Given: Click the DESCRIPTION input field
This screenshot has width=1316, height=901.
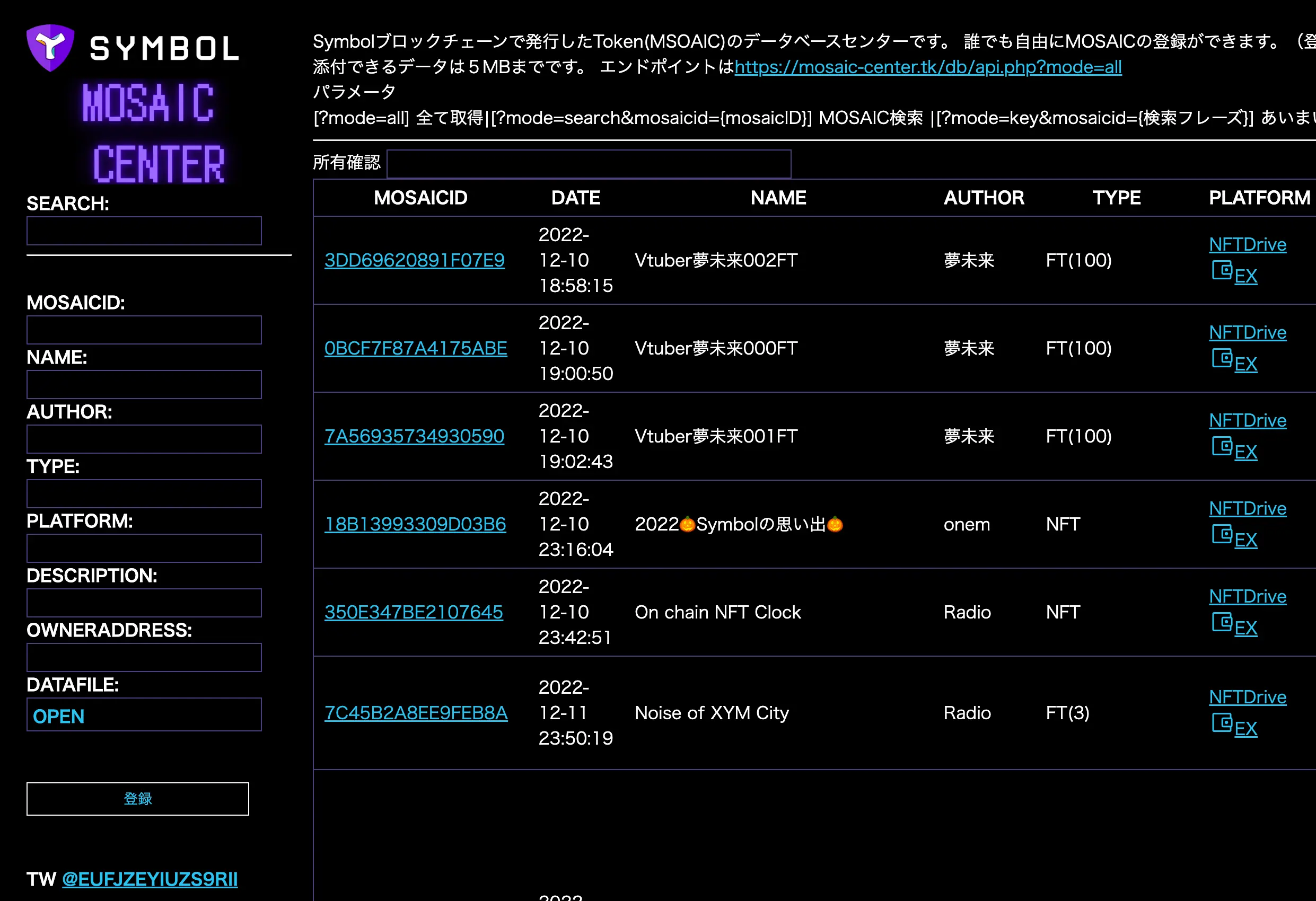Looking at the screenshot, I should coord(144,603).
